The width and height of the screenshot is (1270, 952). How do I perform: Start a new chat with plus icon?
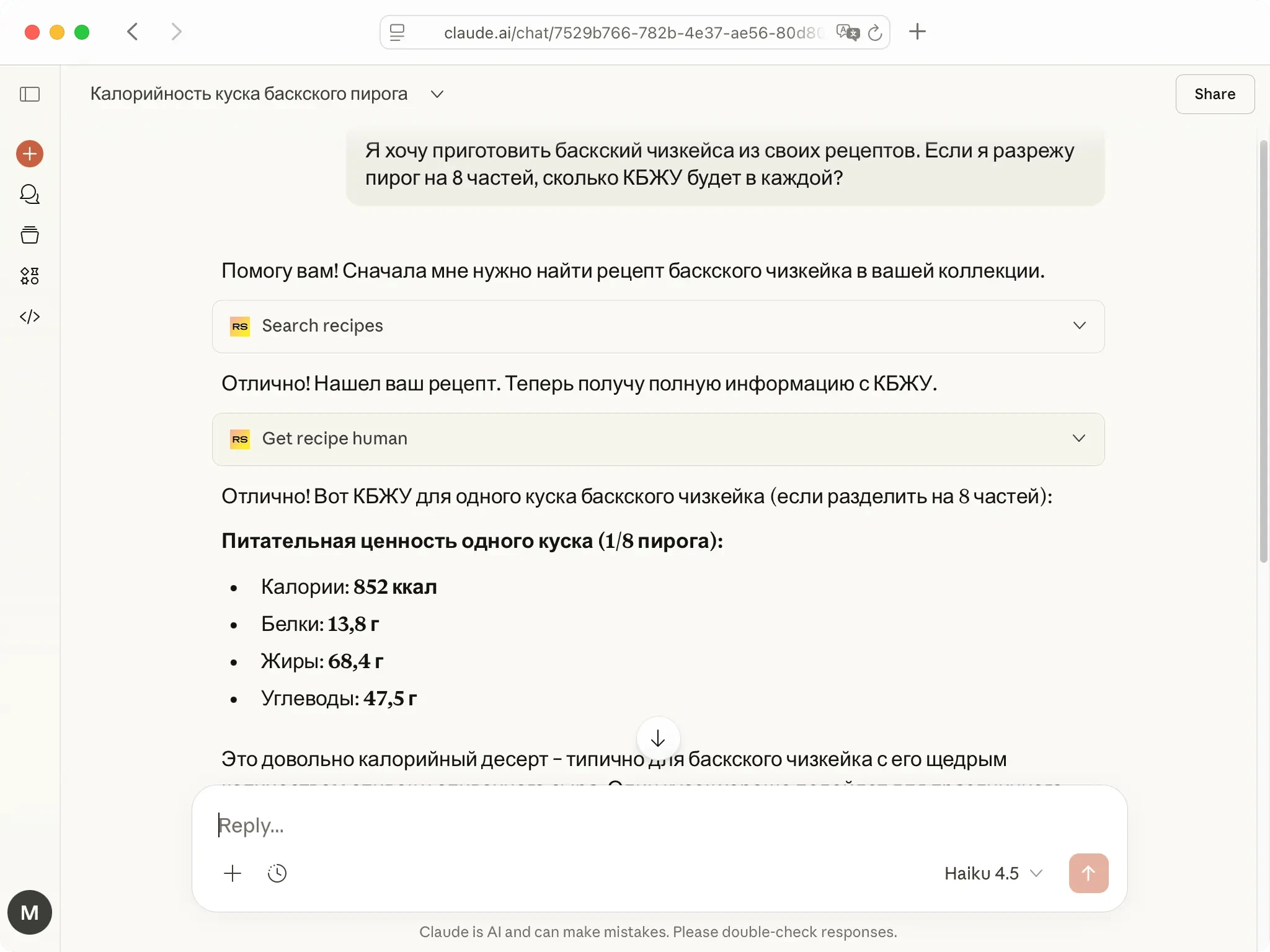click(30, 154)
